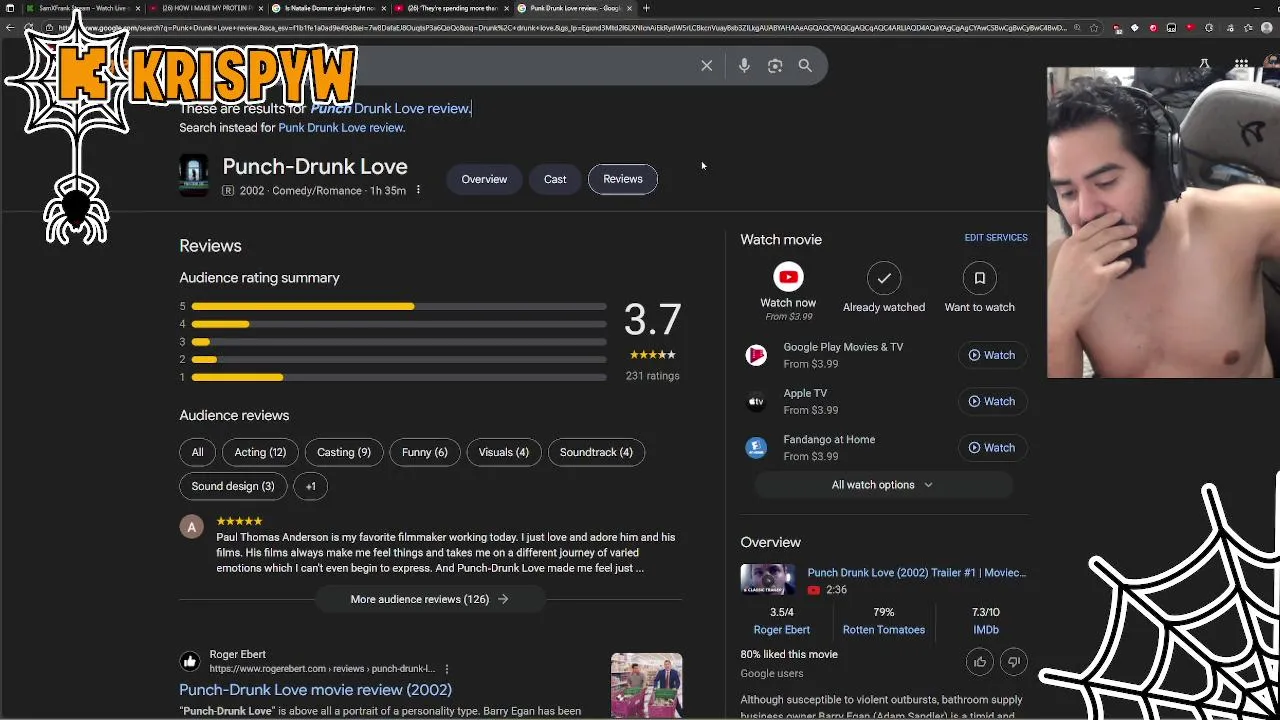Filter reviews by Visuals (4)
Viewport: 1280px width, 720px height.
click(503, 452)
